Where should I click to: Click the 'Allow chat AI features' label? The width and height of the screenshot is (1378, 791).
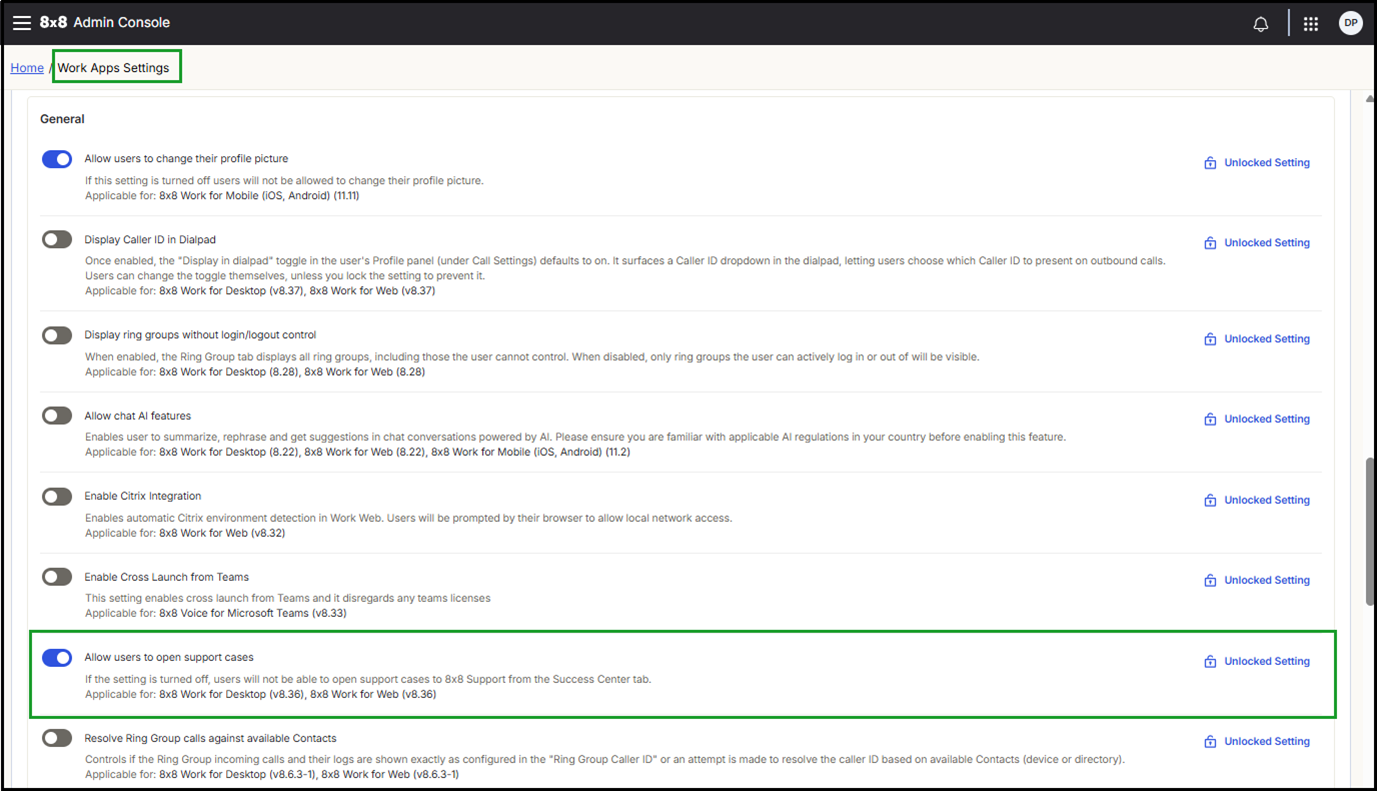point(138,416)
